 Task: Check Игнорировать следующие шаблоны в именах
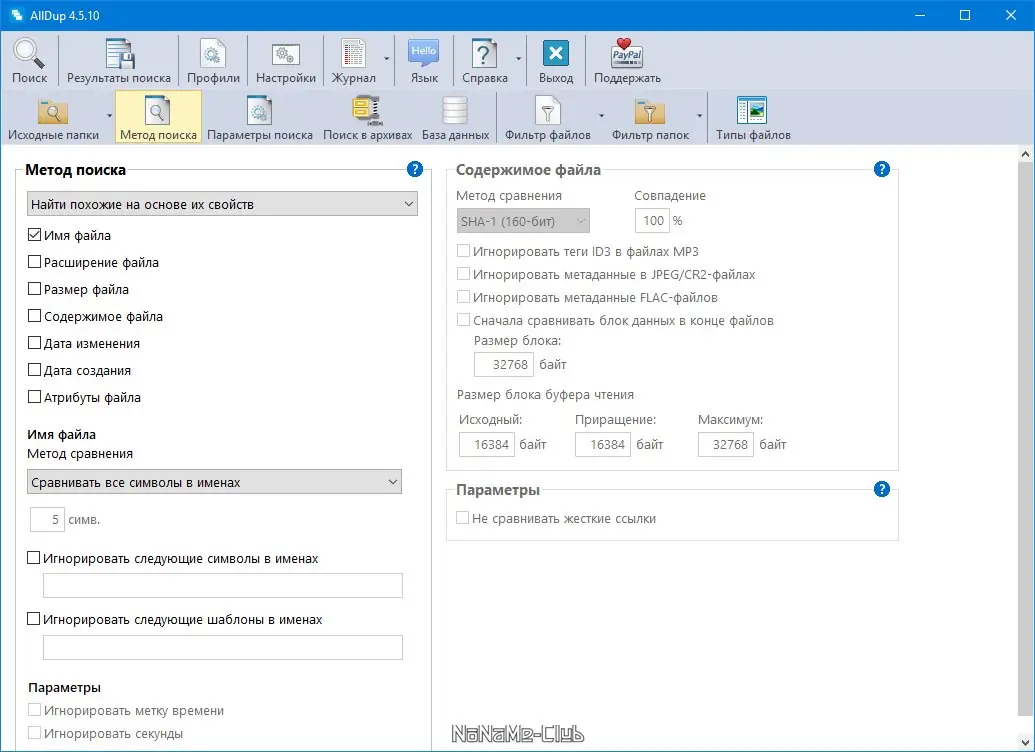coord(33,619)
